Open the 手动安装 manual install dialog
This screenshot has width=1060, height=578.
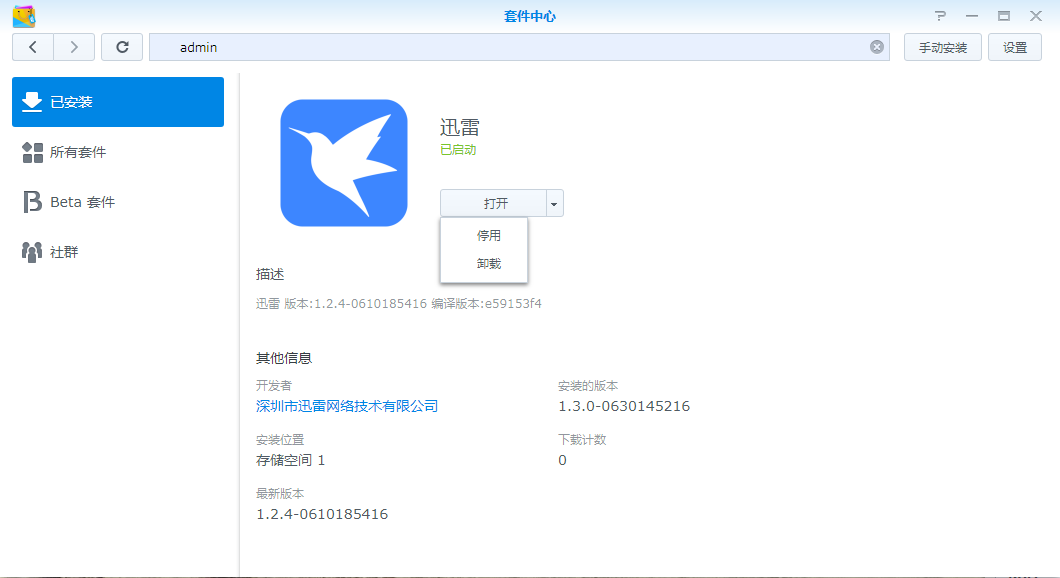[942, 47]
